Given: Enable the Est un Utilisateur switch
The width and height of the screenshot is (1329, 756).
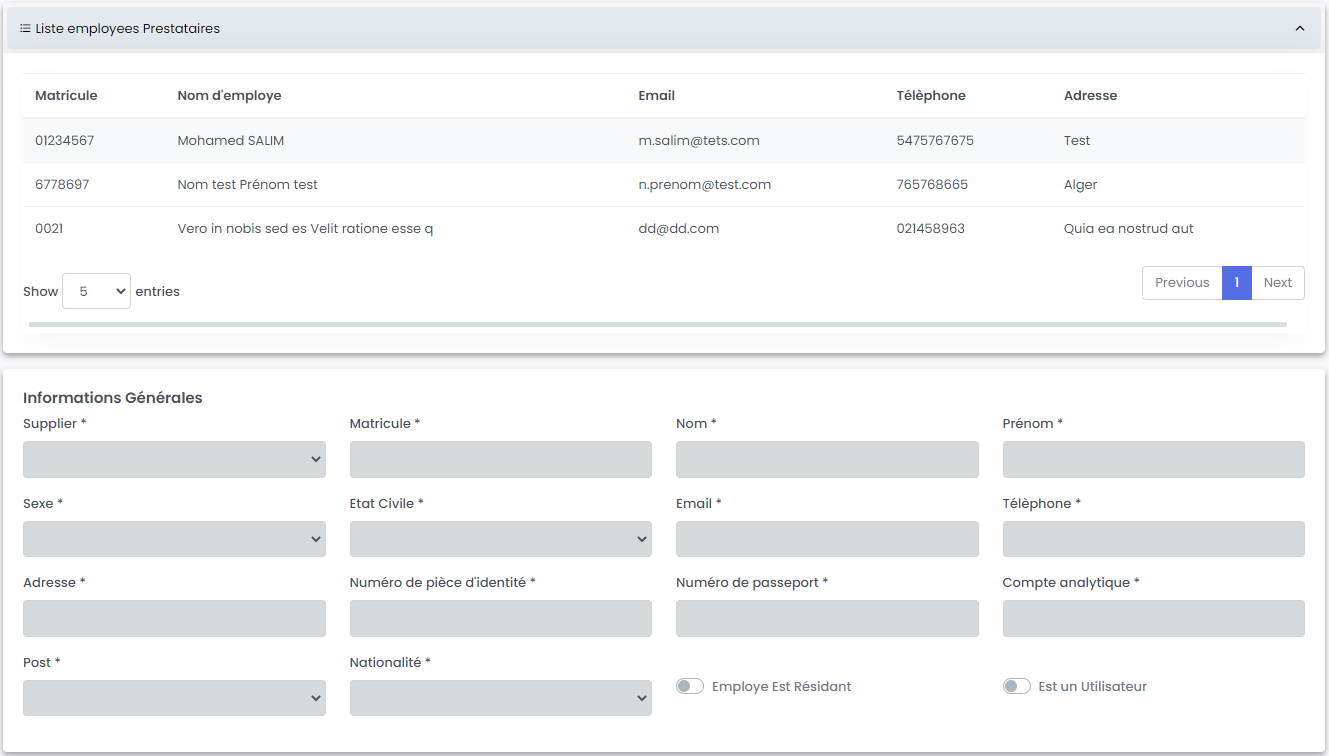Looking at the screenshot, I should pyautogui.click(x=1016, y=686).
